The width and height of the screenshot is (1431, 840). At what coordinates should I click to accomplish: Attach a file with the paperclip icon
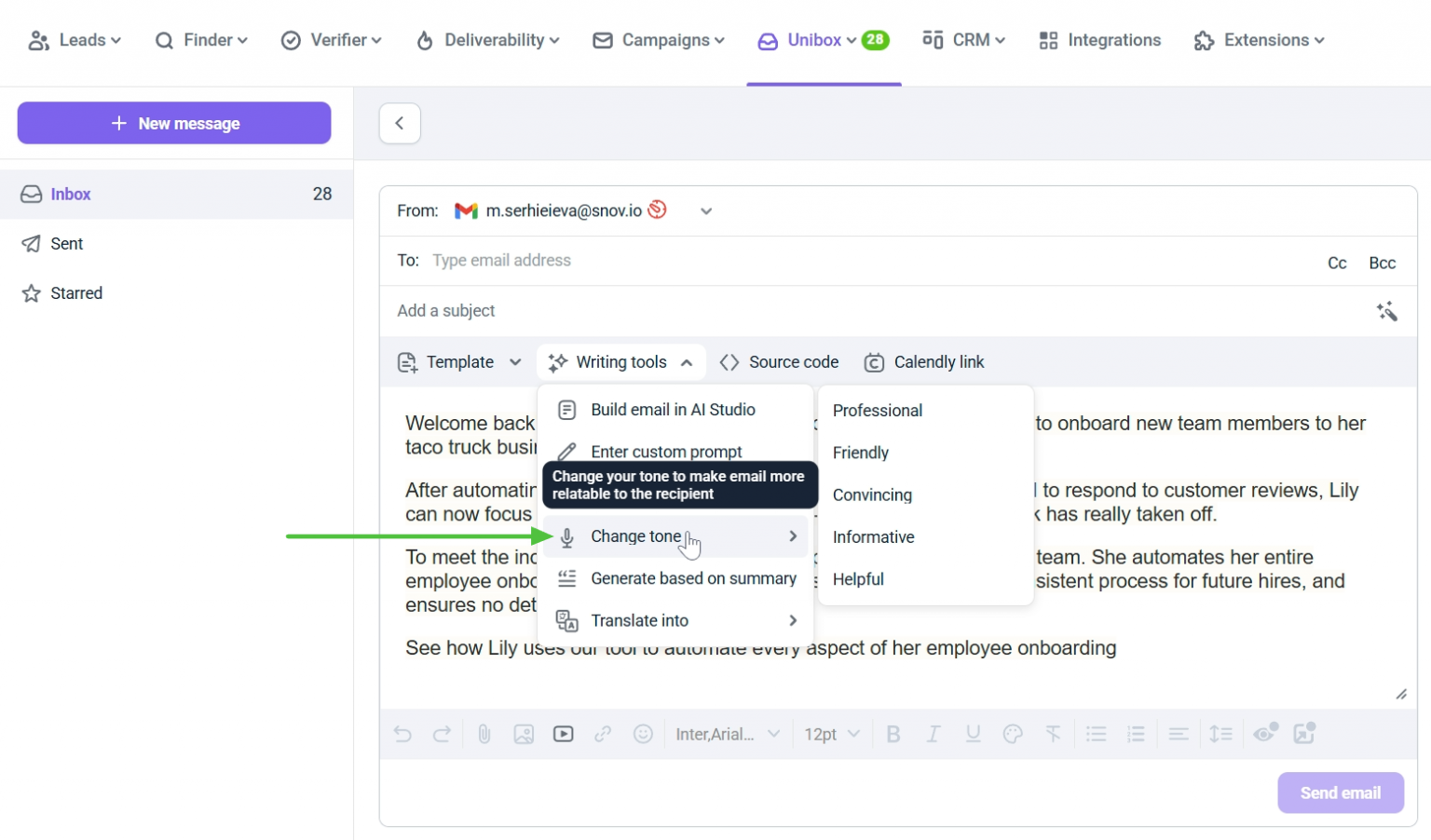[x=484, y=734]
